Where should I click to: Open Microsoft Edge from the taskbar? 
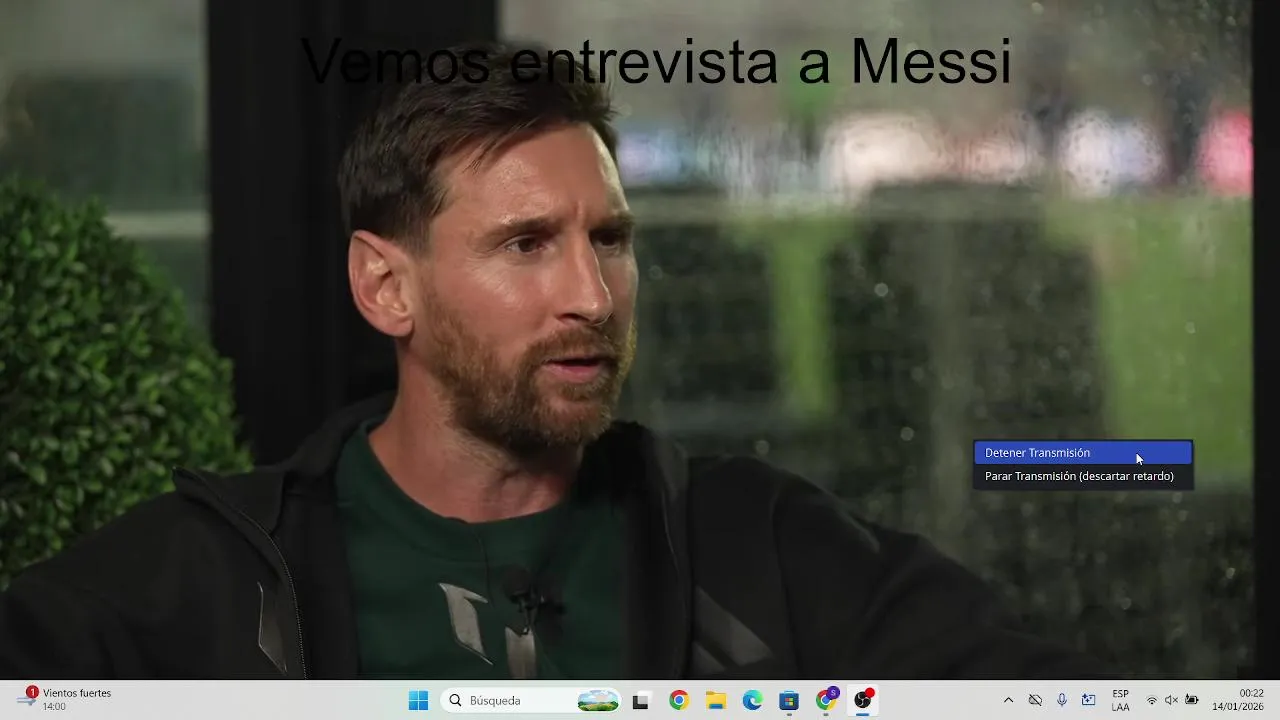[753, 700]
